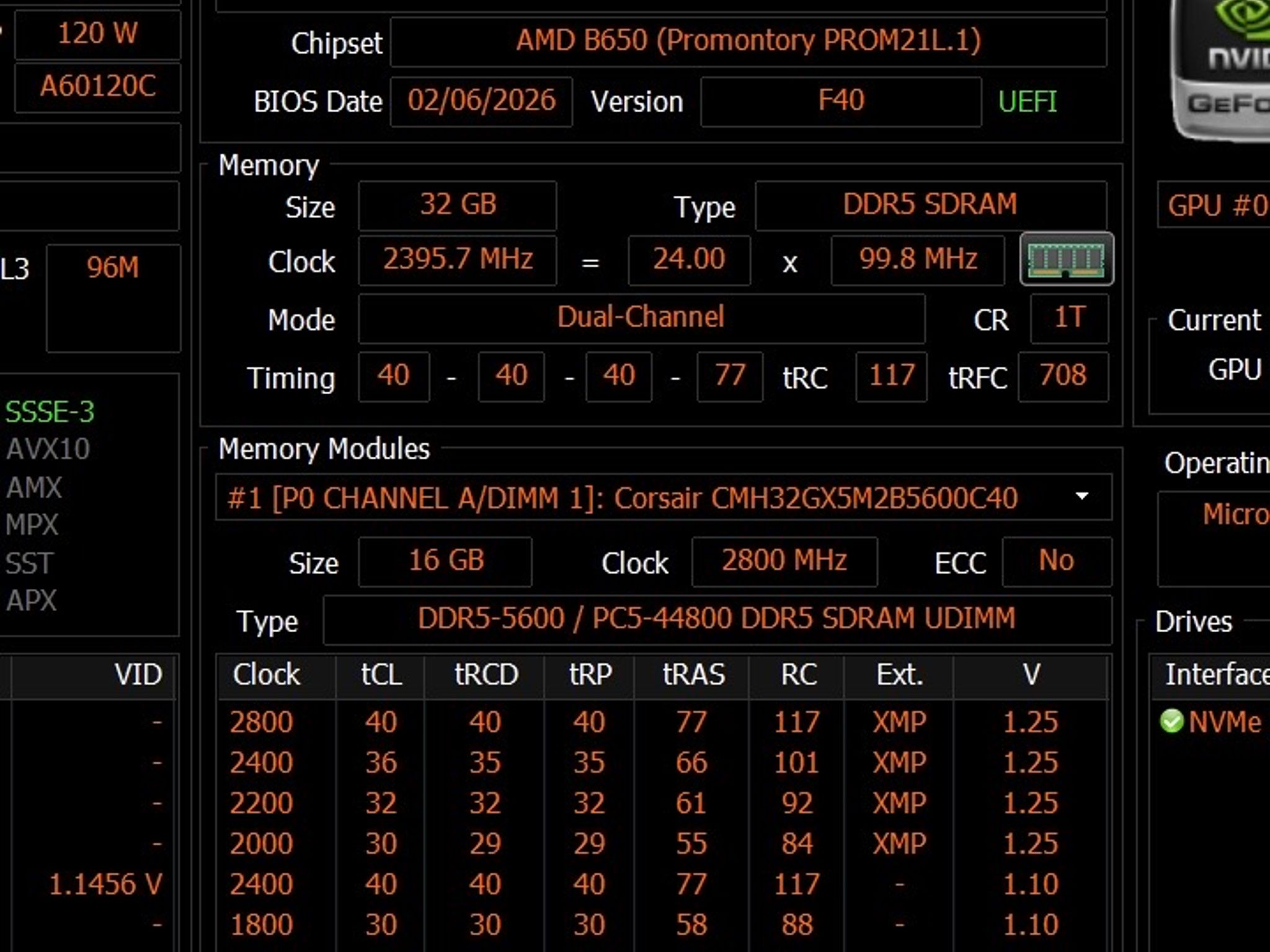
Task: Select the 2000 XMP timing row
Action: click(662, 844)
